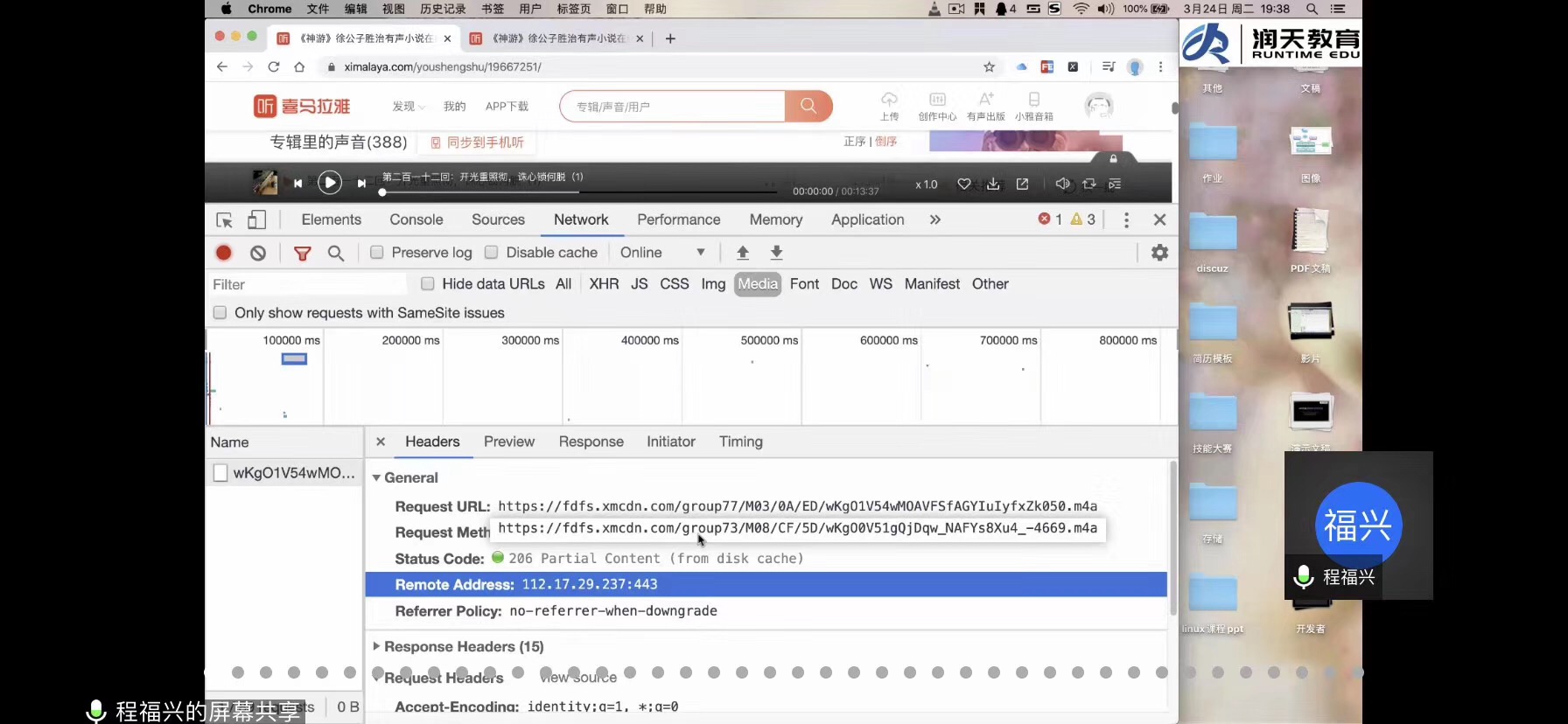1568x724 pixels.
Task: Click the red record network log button
Action: point(224,253)
